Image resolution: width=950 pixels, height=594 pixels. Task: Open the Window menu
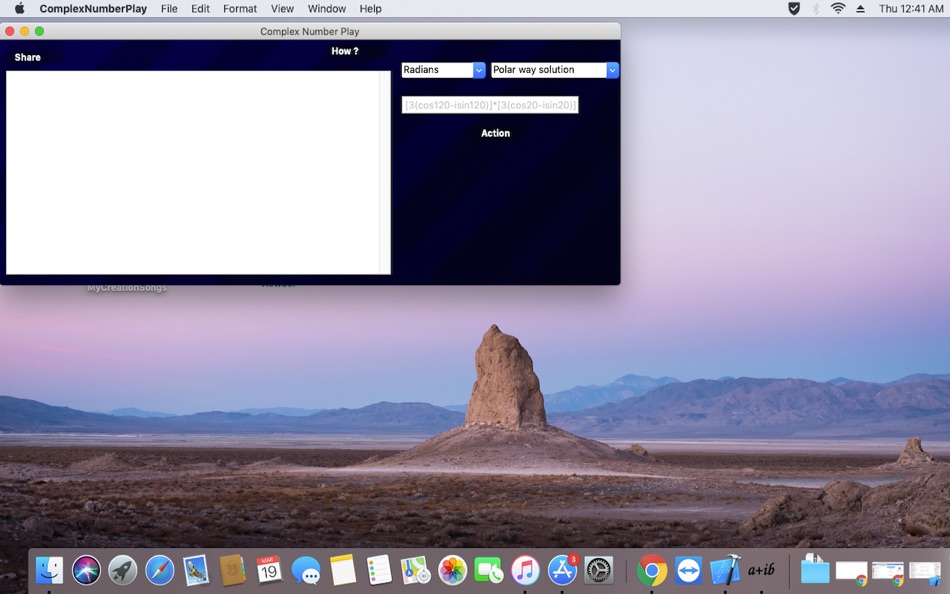pyautogui.click(x=327, y=8)
